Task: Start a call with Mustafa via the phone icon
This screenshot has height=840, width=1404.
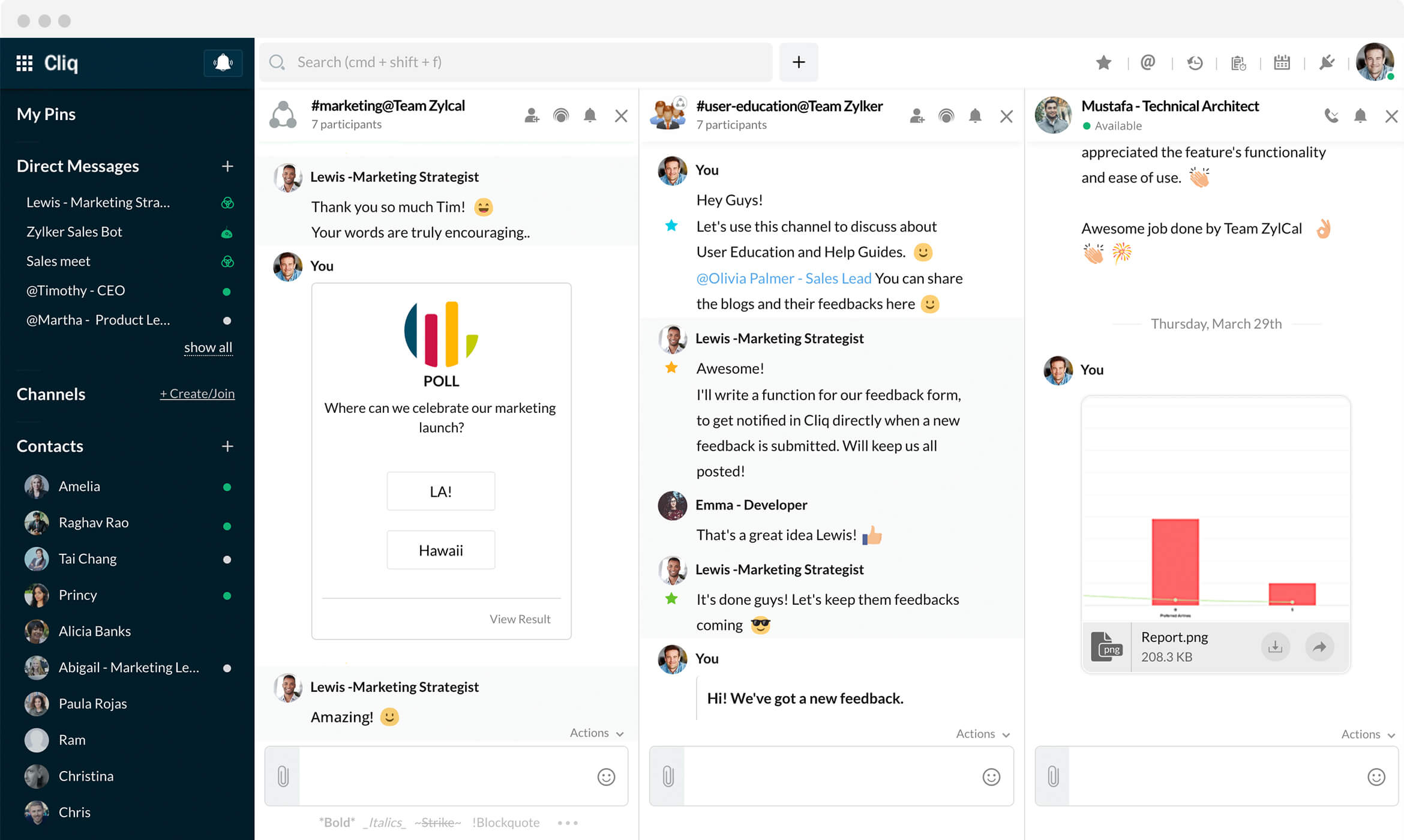Action: 1331,115
